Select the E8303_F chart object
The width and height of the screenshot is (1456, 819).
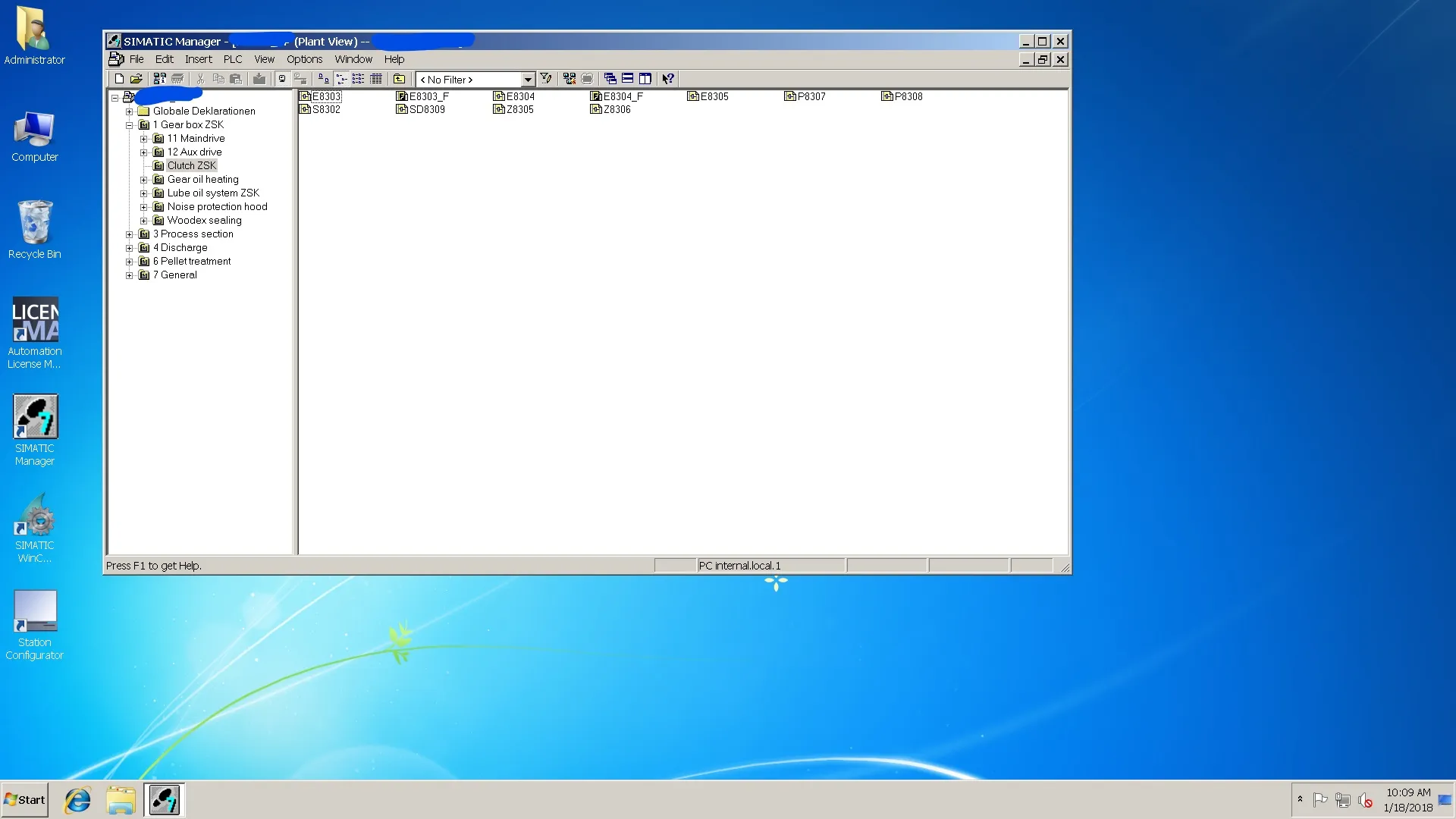click(422, 96)
